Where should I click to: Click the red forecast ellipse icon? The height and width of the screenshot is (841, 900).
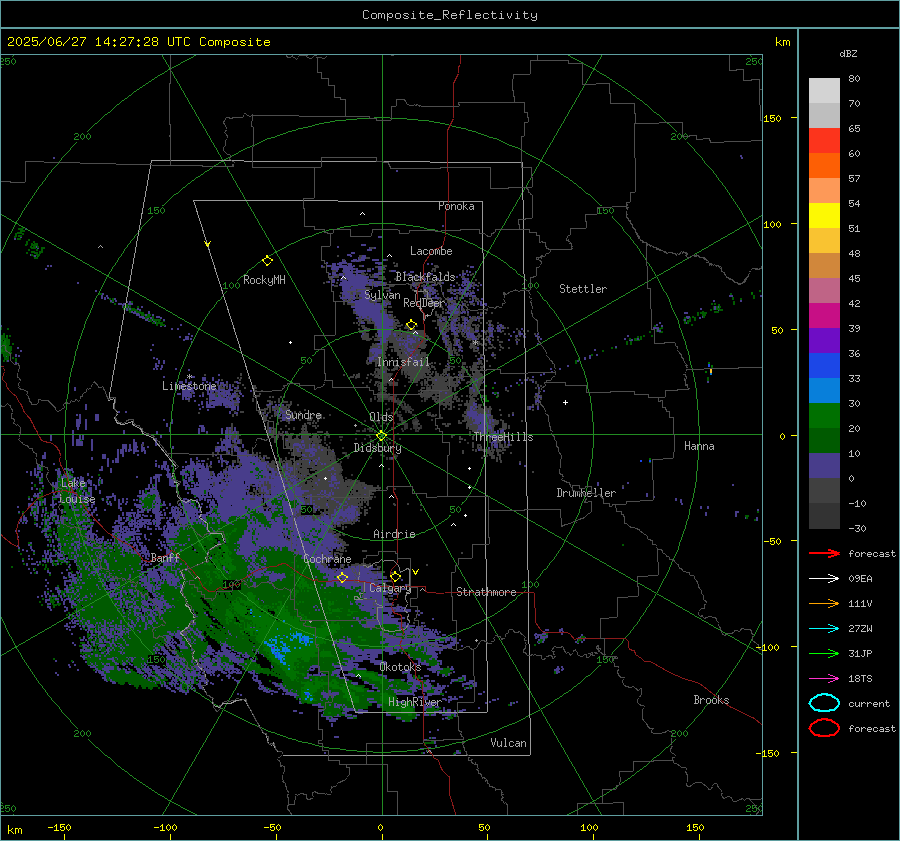point(824,728)
